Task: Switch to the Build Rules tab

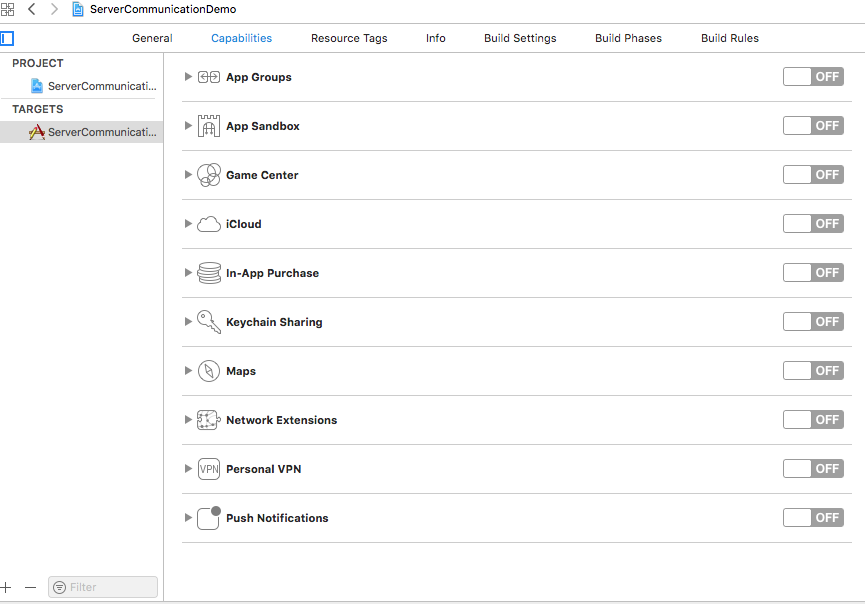Action: pyautogui.click(x=730, y=38)
